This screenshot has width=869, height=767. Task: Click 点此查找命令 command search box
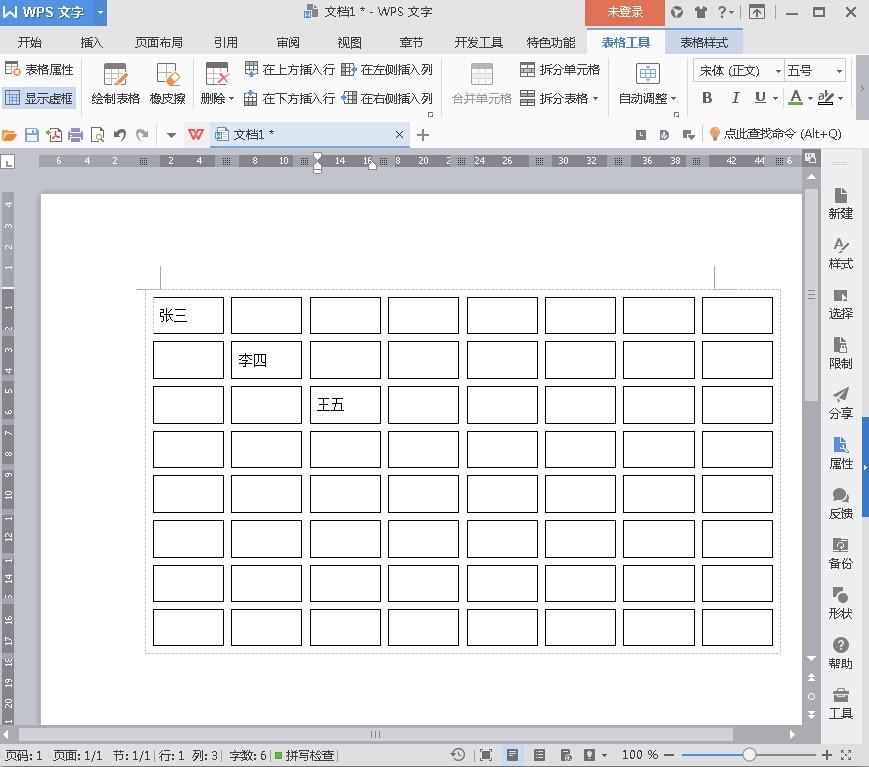pyautogui.click(x=776, y=134)
